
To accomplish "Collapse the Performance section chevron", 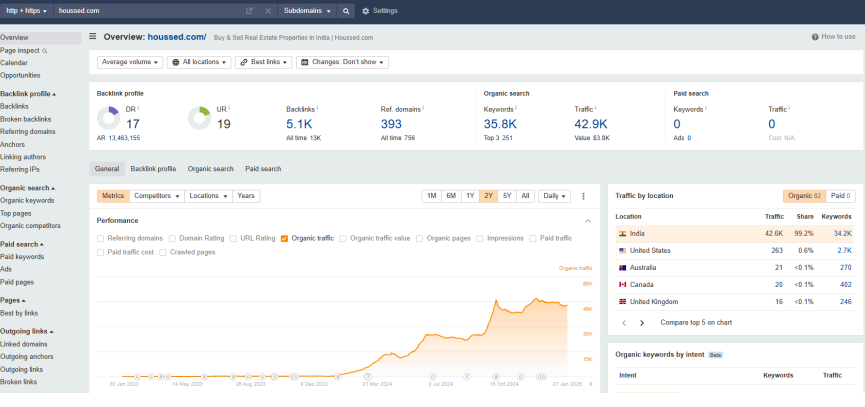I will point(588,221).
